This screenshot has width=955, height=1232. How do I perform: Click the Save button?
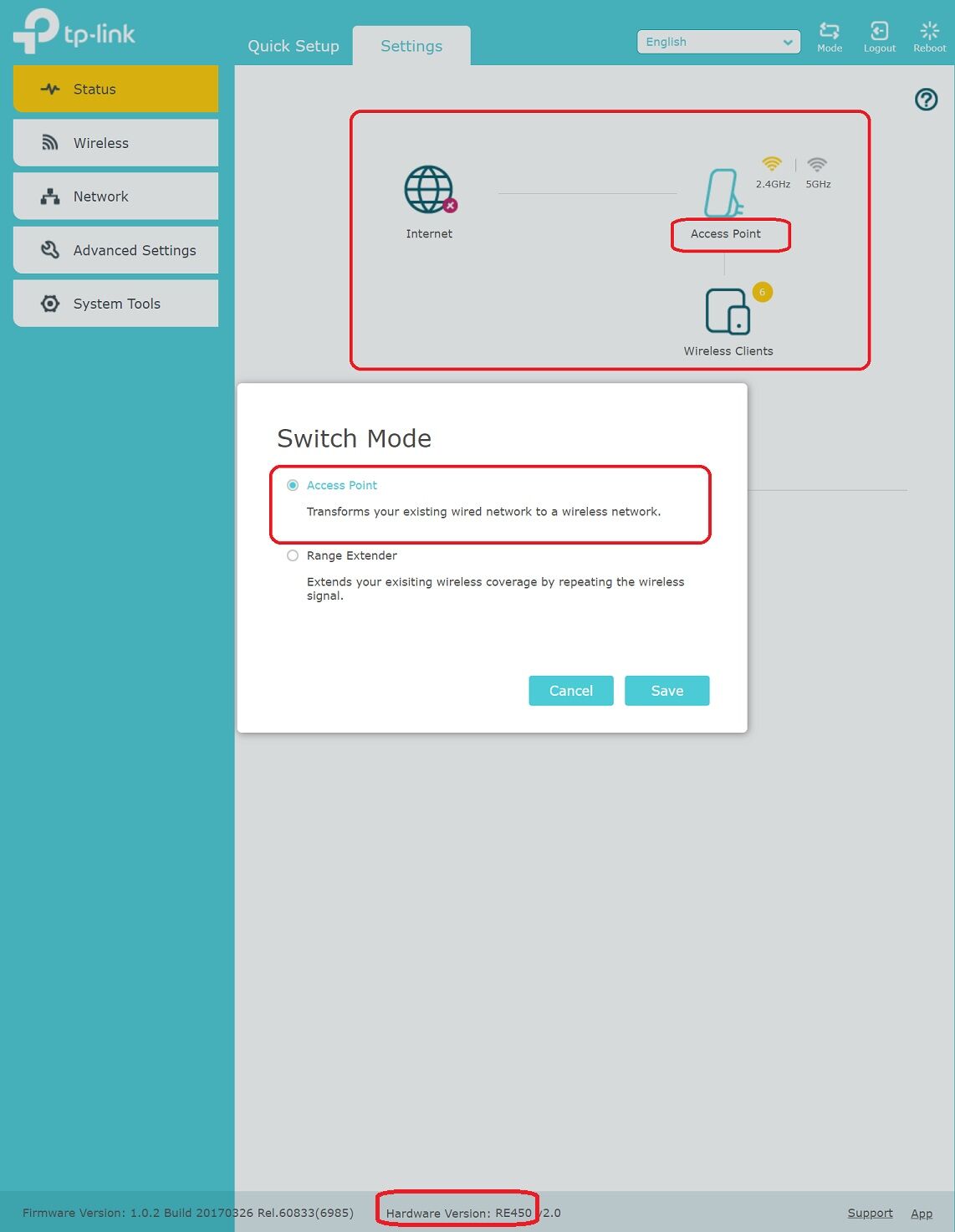(x=667, y=691)
